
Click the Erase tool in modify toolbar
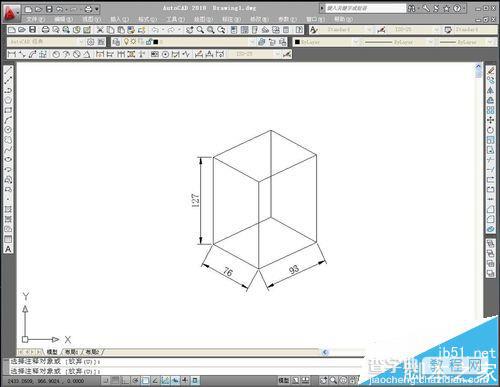pos(490,70)
